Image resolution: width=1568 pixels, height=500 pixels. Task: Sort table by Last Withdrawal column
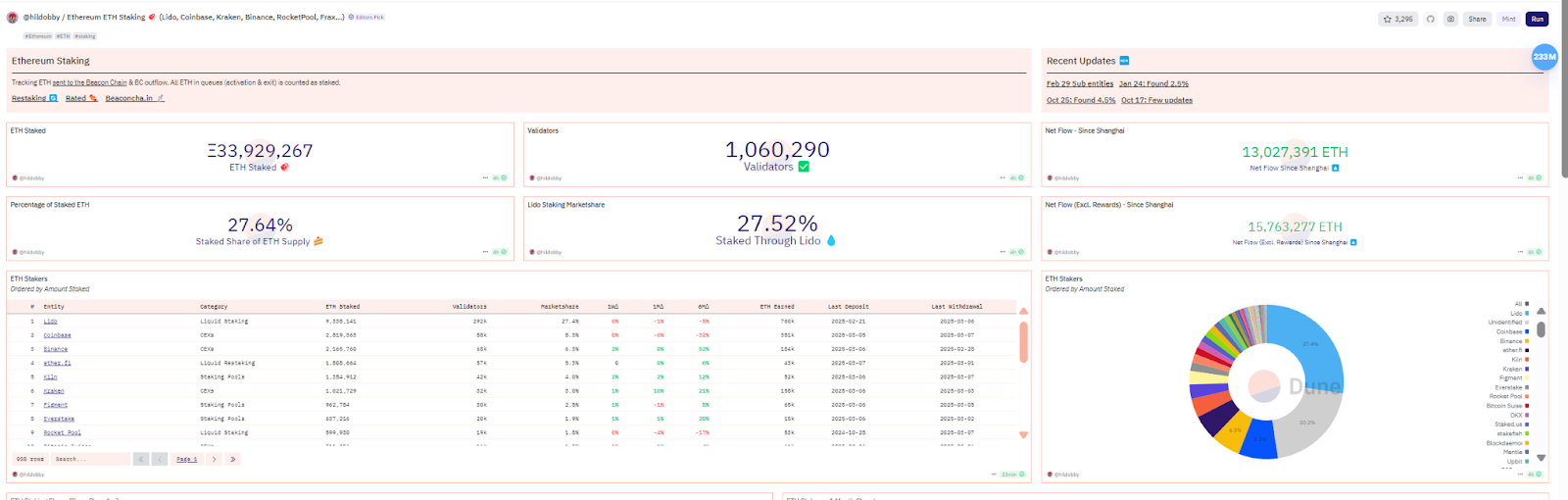pos(956,307)
